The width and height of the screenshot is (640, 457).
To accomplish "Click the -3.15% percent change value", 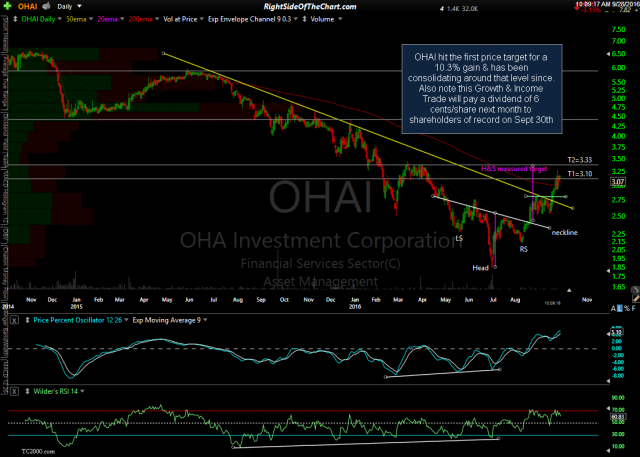I will [592, 10].
